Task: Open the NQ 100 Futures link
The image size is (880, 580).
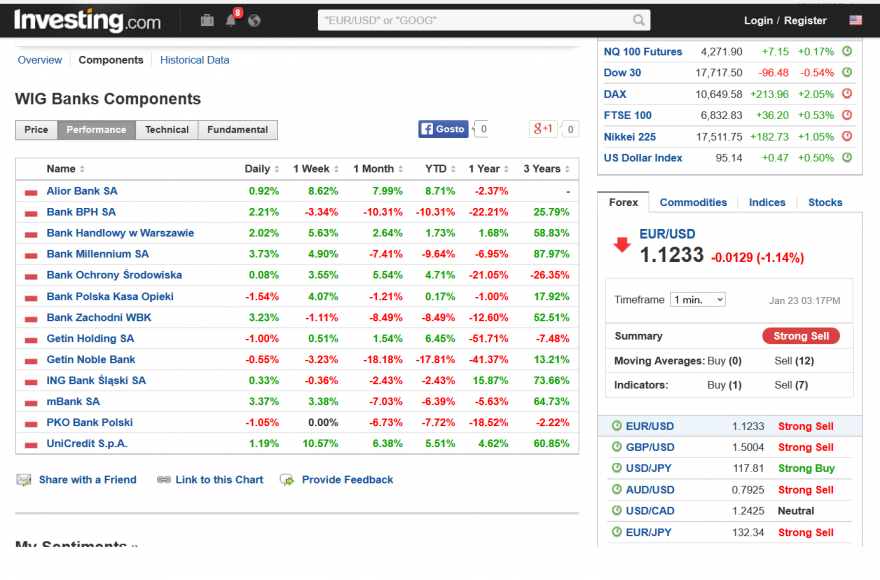Action: pyautogui.click(x=643, y=52)
